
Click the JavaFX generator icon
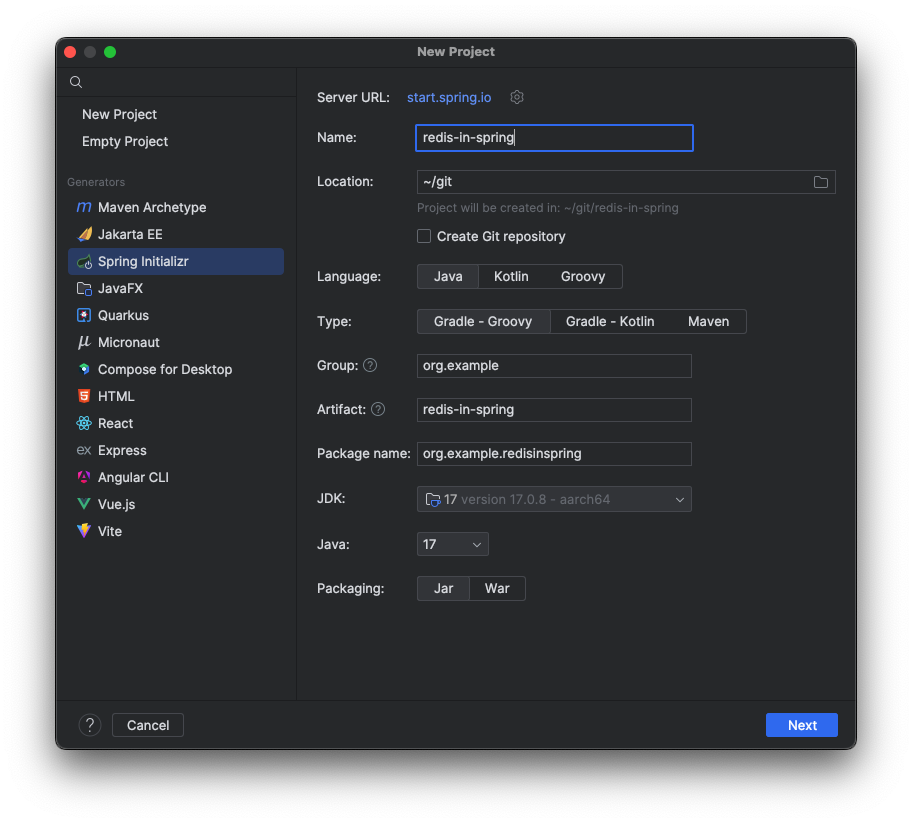(x=84, y=288)
